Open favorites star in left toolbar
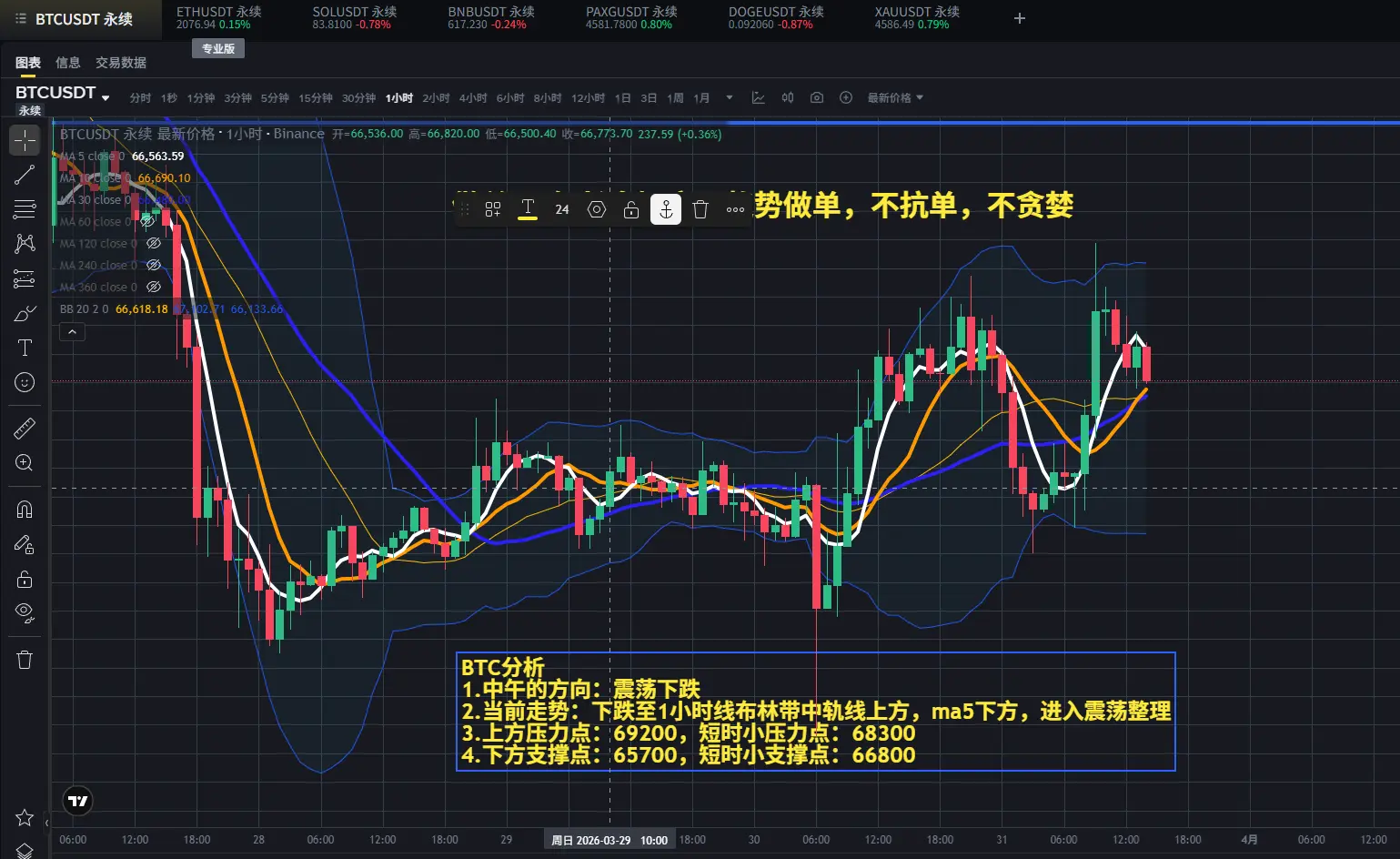Image resolution: width=1400 pixels, height=859 pixels. (x=25, y=817)
